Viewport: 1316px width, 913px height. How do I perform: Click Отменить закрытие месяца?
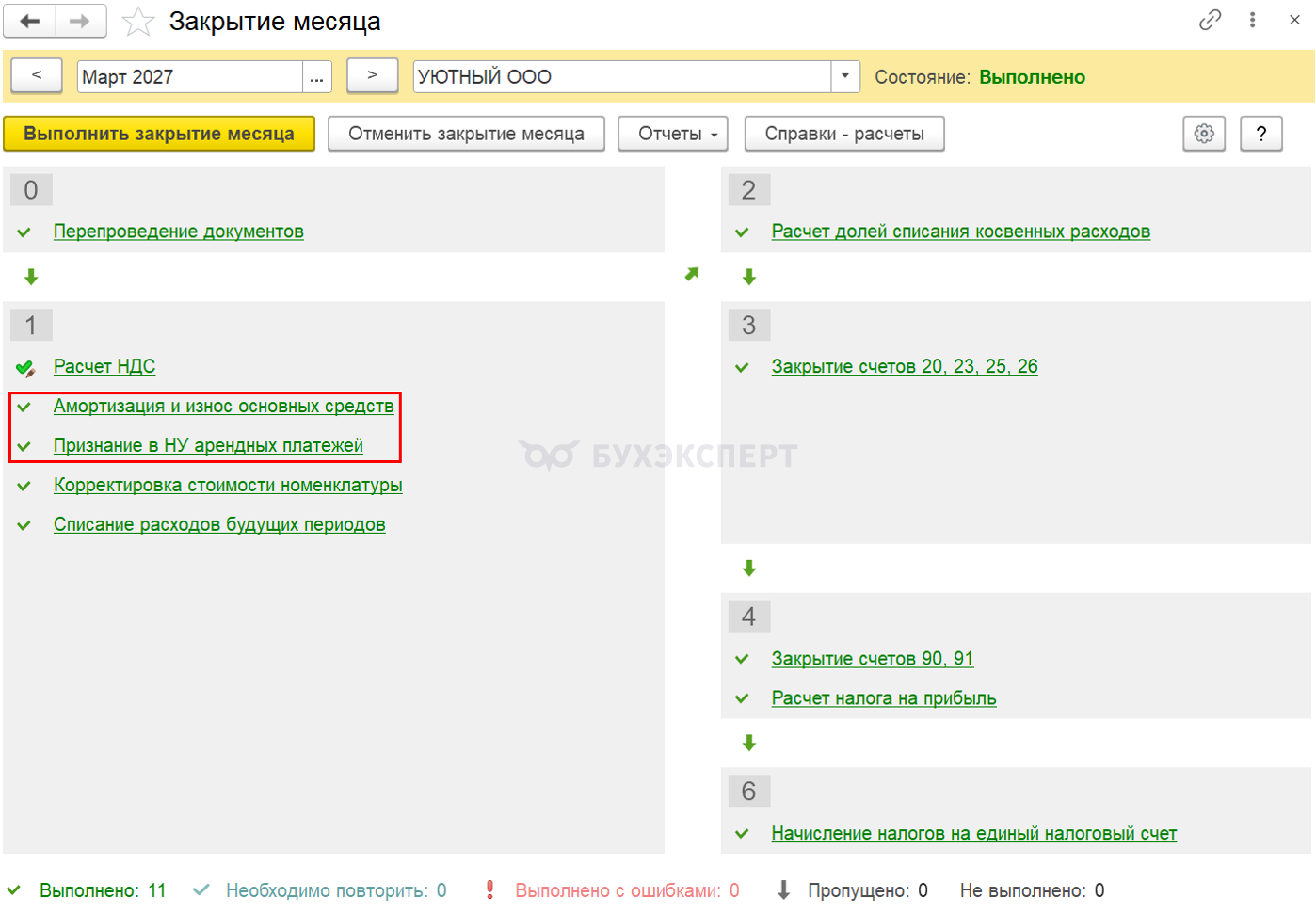466,134
